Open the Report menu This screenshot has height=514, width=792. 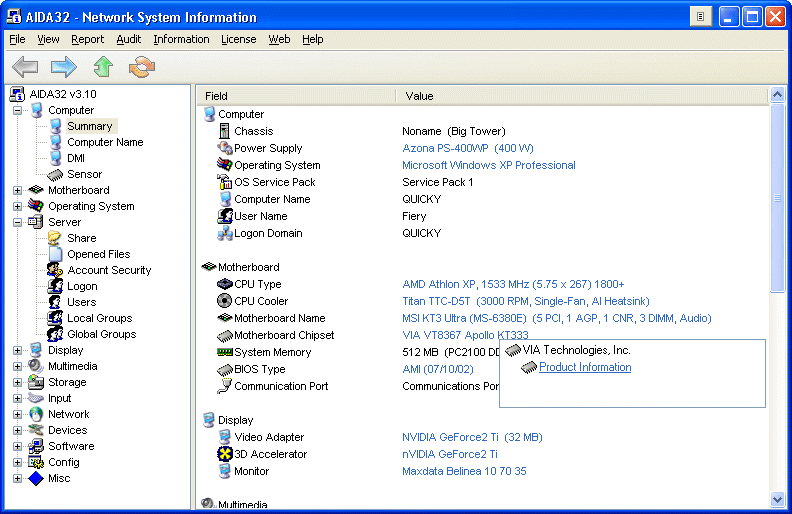pyautogui.click(x=87, y=39)
